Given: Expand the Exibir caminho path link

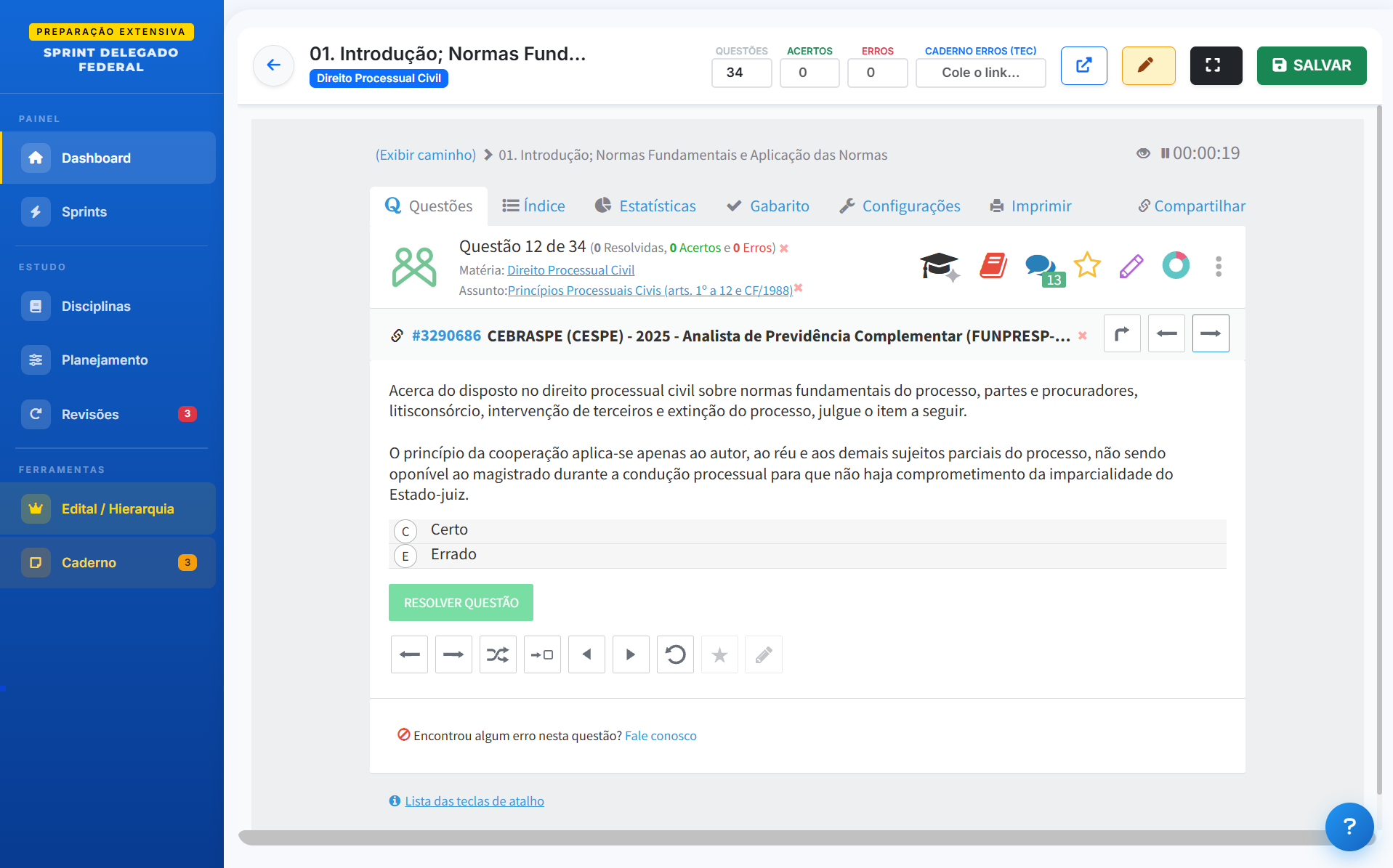Looking at the screenshot, I should click(x=425, y=155).
